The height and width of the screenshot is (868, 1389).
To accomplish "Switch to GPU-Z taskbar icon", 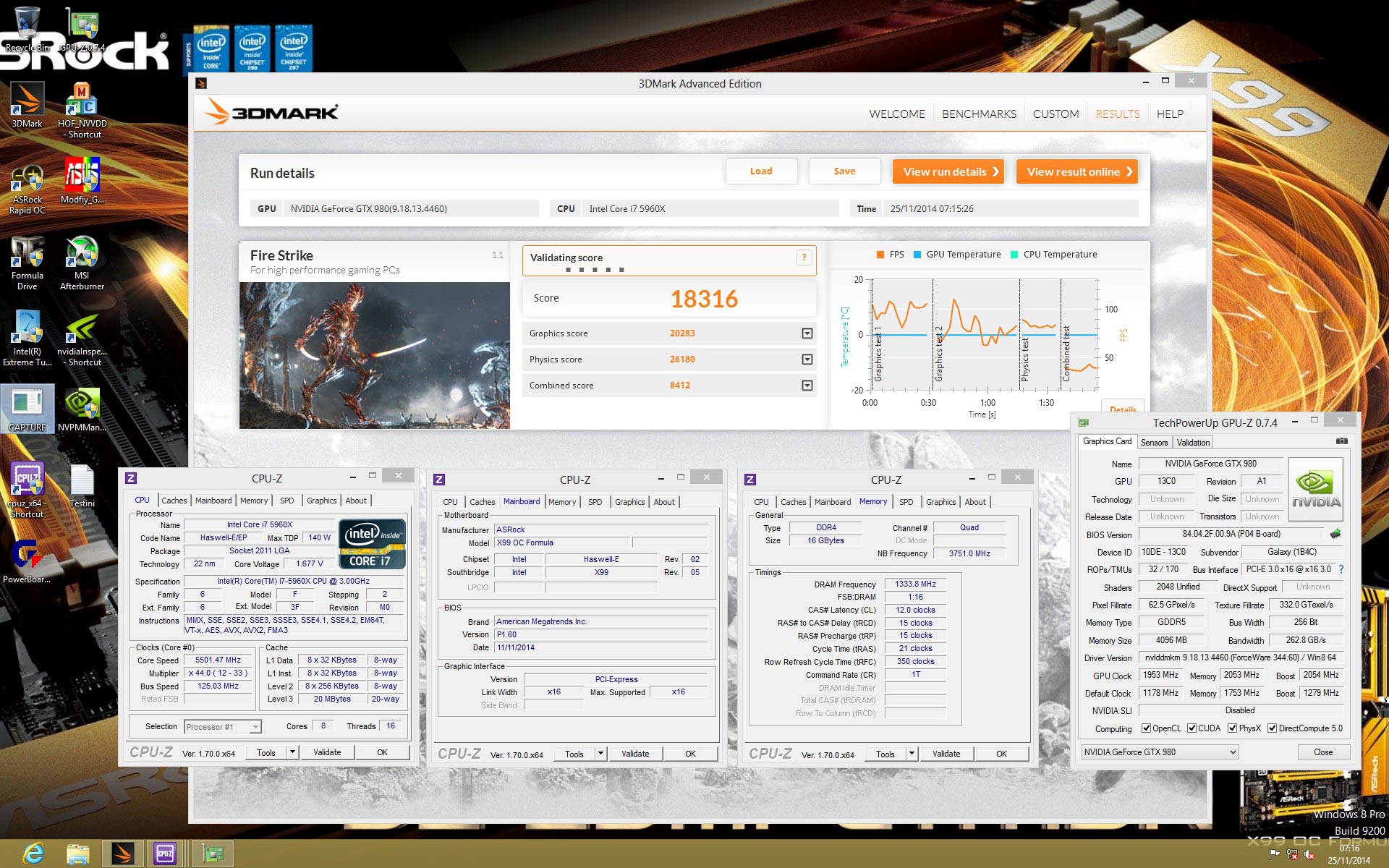I will coord(213,854).
